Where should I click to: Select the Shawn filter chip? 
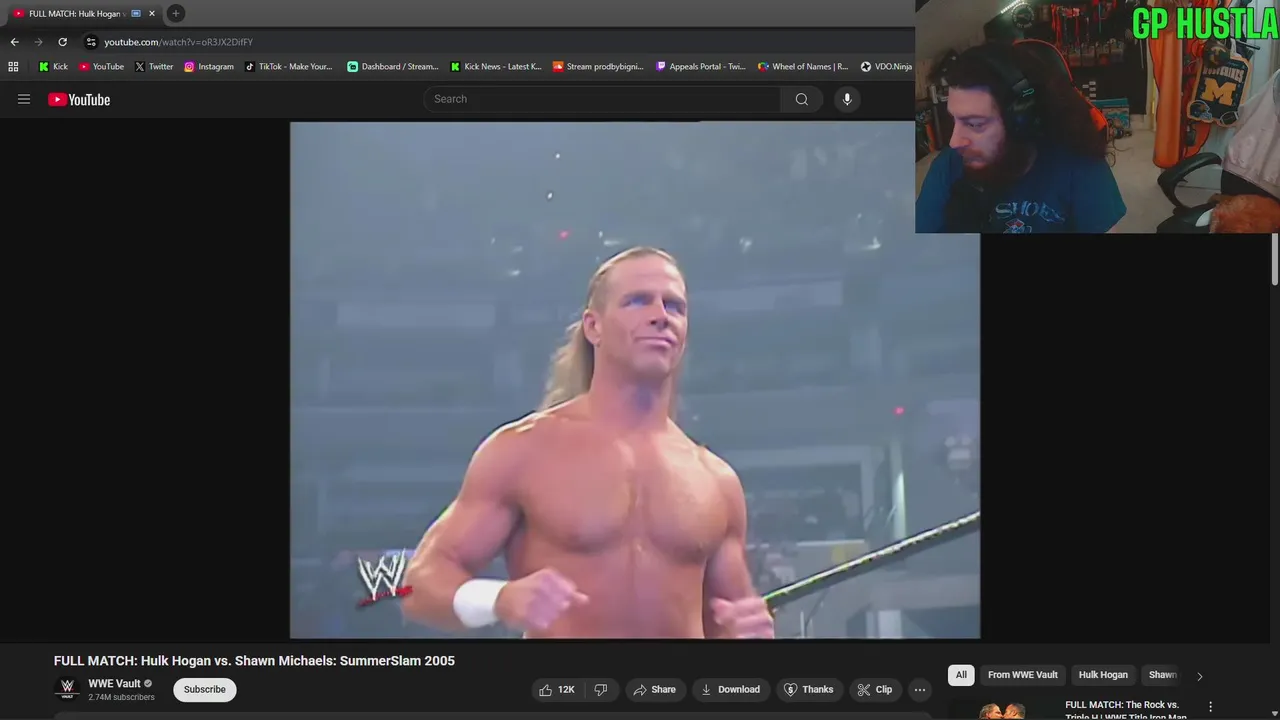(1162, 675)
